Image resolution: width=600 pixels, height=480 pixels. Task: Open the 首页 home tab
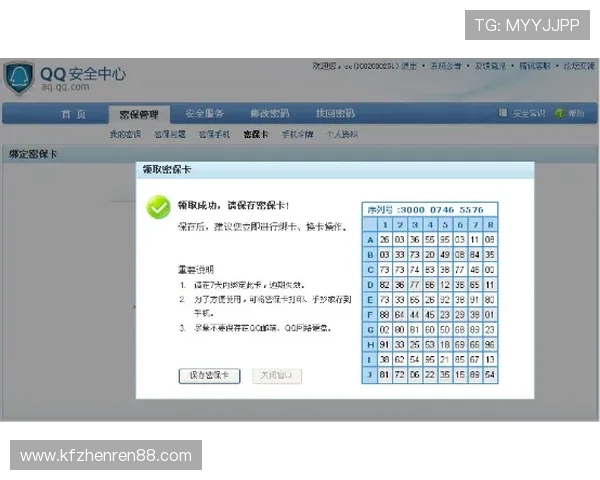[74, 114]
